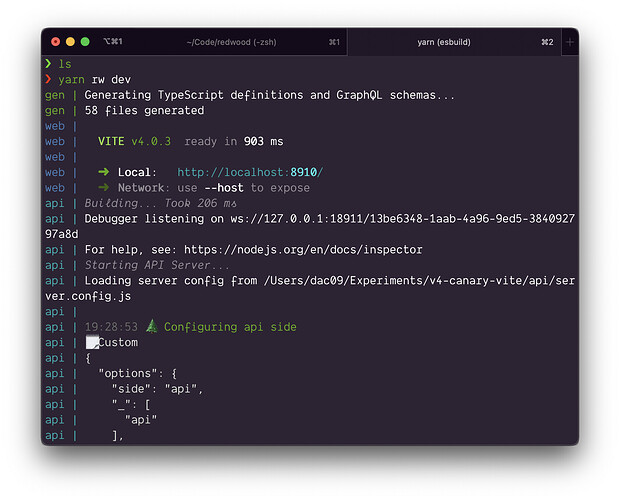The image size is (620, 500).
Task: Click the green arrow beside Local
Action: point(104,172)
